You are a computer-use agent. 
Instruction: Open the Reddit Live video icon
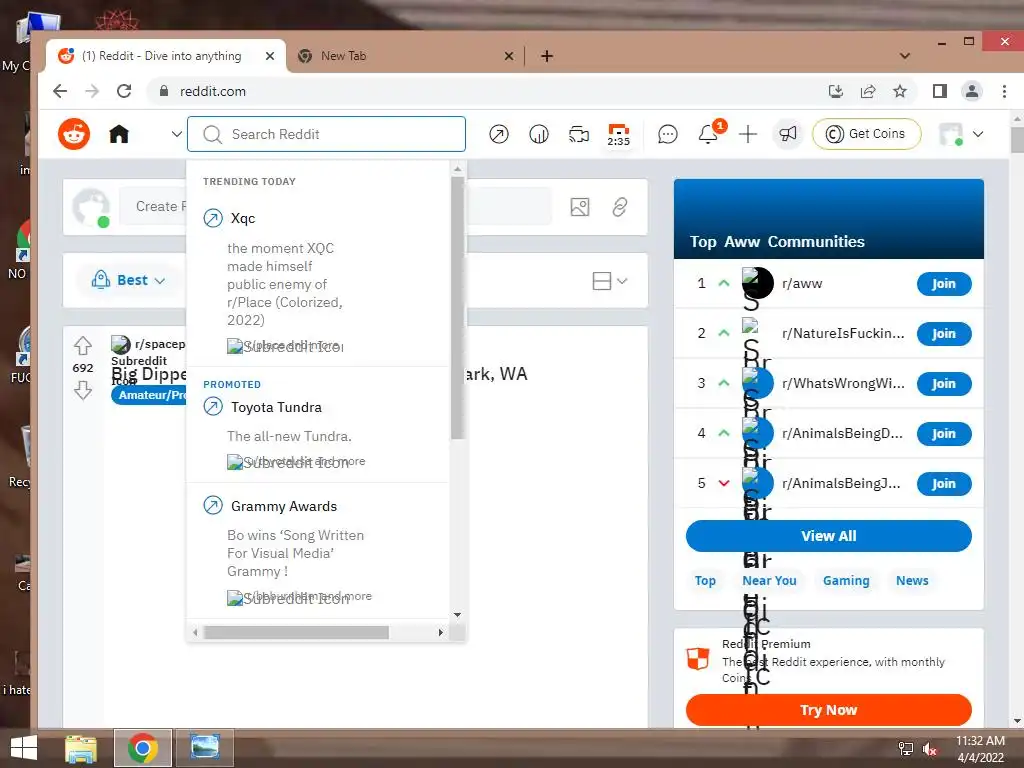[579, 134]
